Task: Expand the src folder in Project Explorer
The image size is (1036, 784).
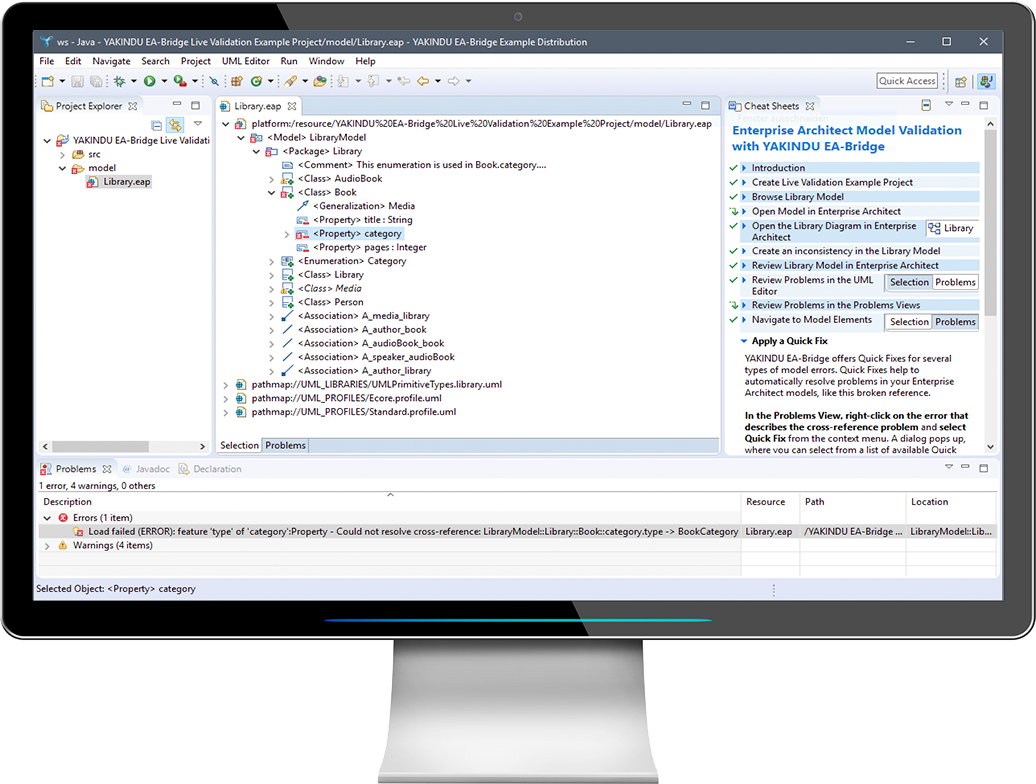Action: 63,155
